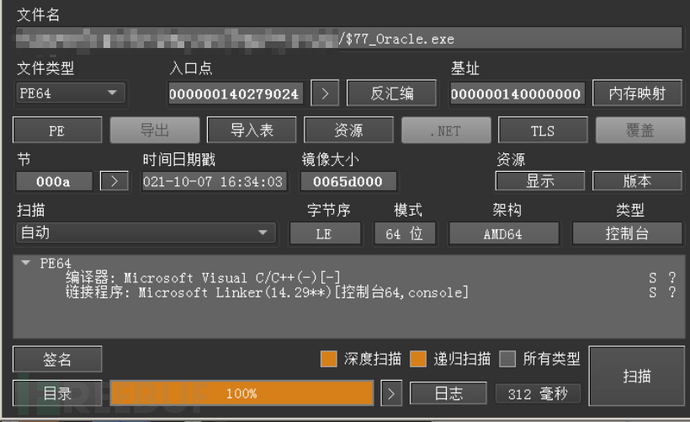This screenshot has height=422, width=690.
Task: Open the 内存映射 memory map button
Action: pos(637,93)
